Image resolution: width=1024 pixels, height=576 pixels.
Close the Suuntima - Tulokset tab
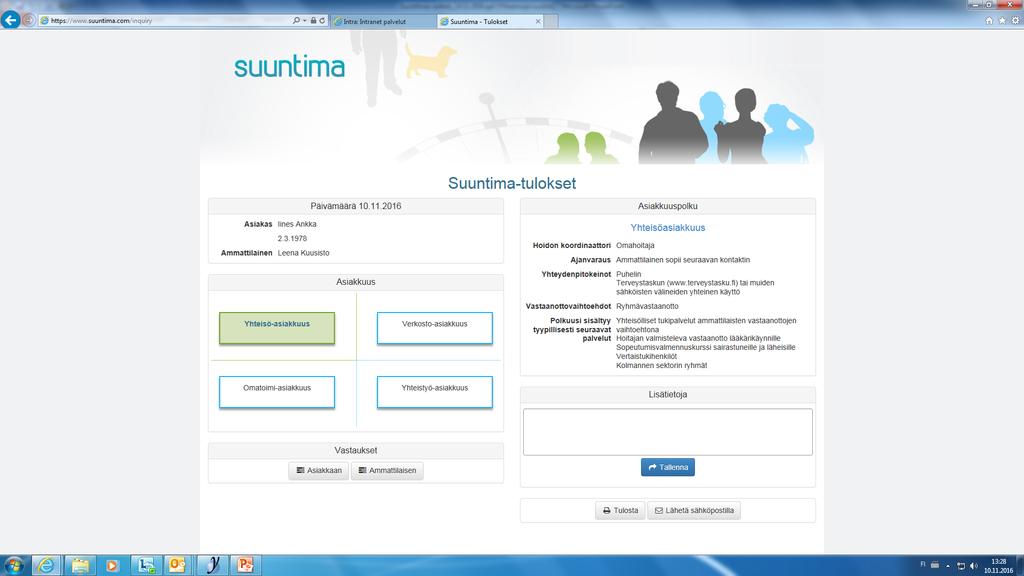(538, 21)
